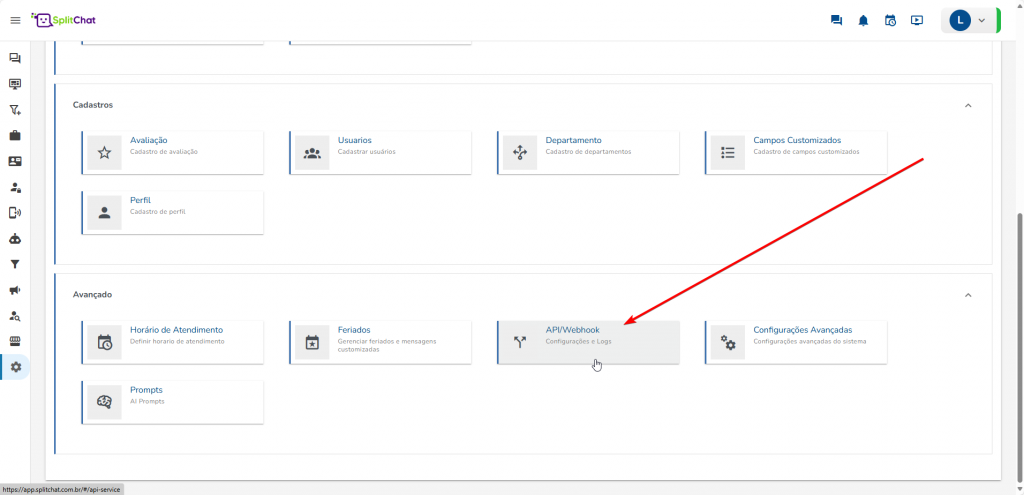1024x495 pixels.
Task: Open the Prompts AI card
Action: (172, 401)
